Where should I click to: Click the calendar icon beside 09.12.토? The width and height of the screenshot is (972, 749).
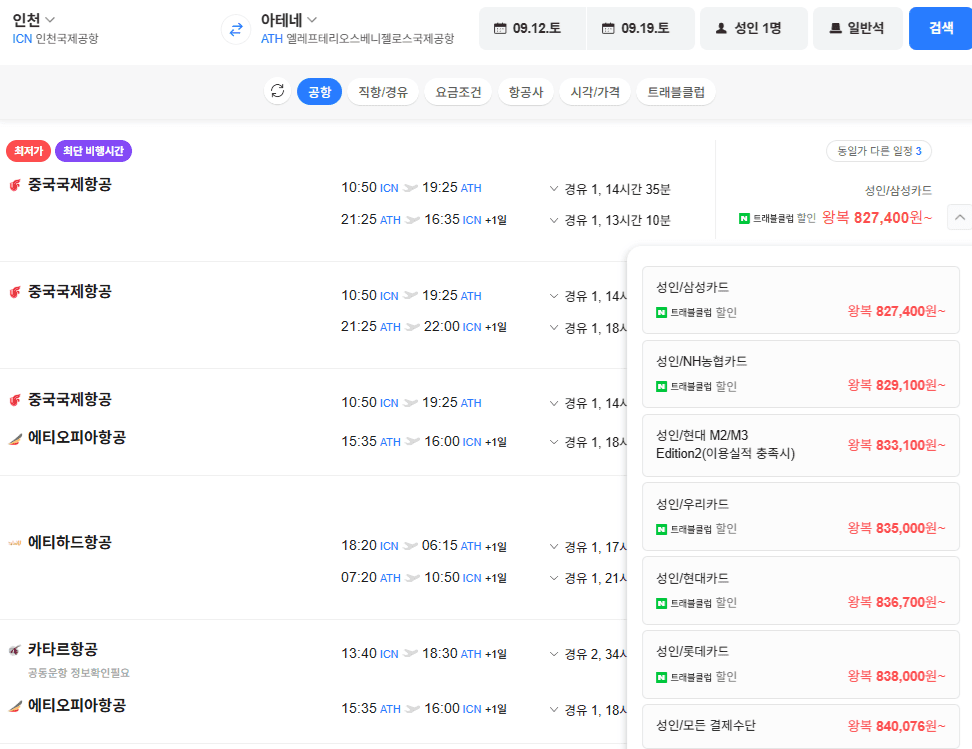pos(500,29)
